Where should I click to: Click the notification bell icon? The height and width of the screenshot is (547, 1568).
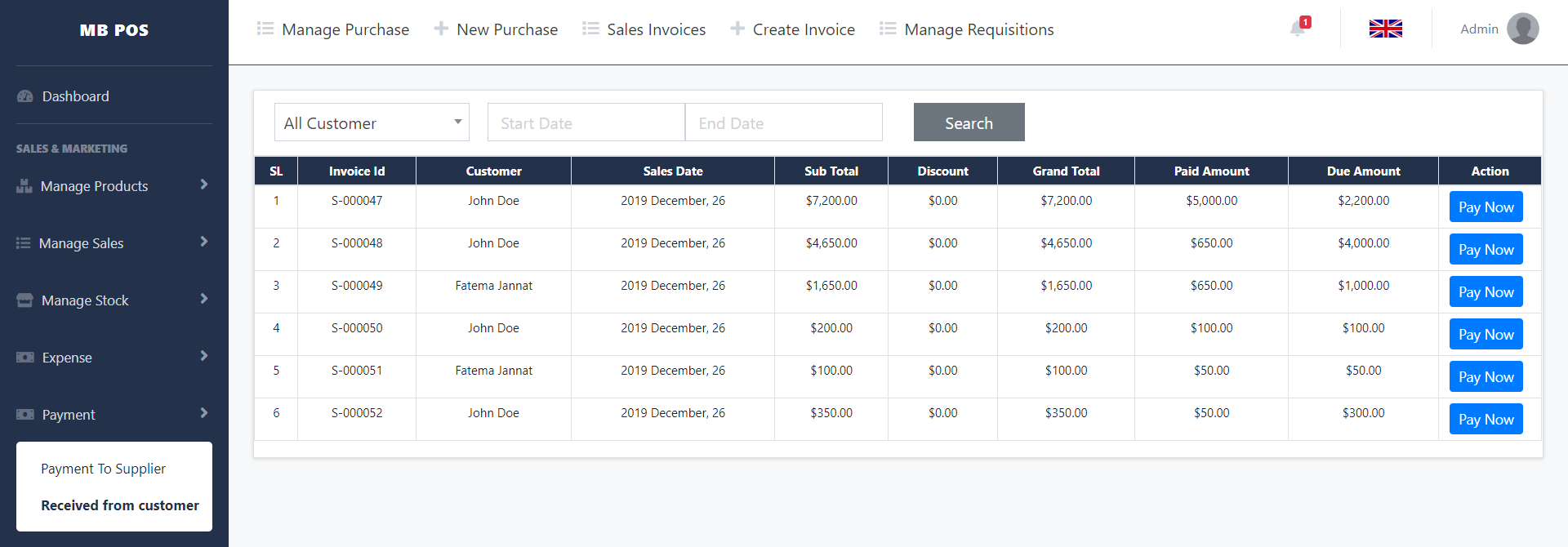[x=1298, y=29]
